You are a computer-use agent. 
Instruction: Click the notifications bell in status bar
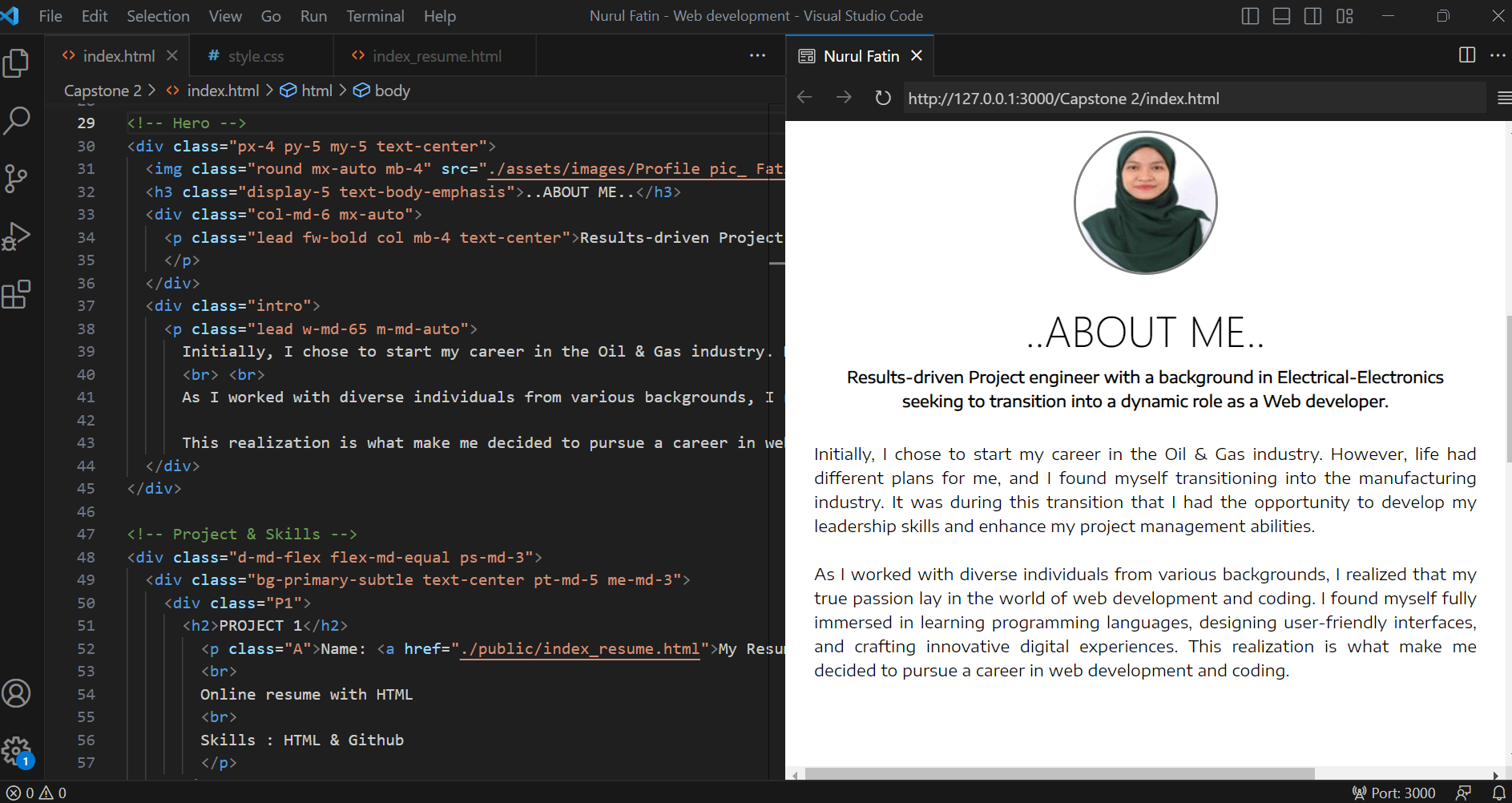point(1498,793)
